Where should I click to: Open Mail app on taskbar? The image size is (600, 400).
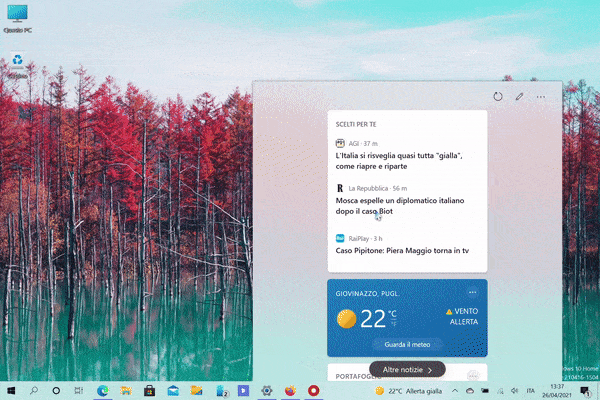click(173, 390)
